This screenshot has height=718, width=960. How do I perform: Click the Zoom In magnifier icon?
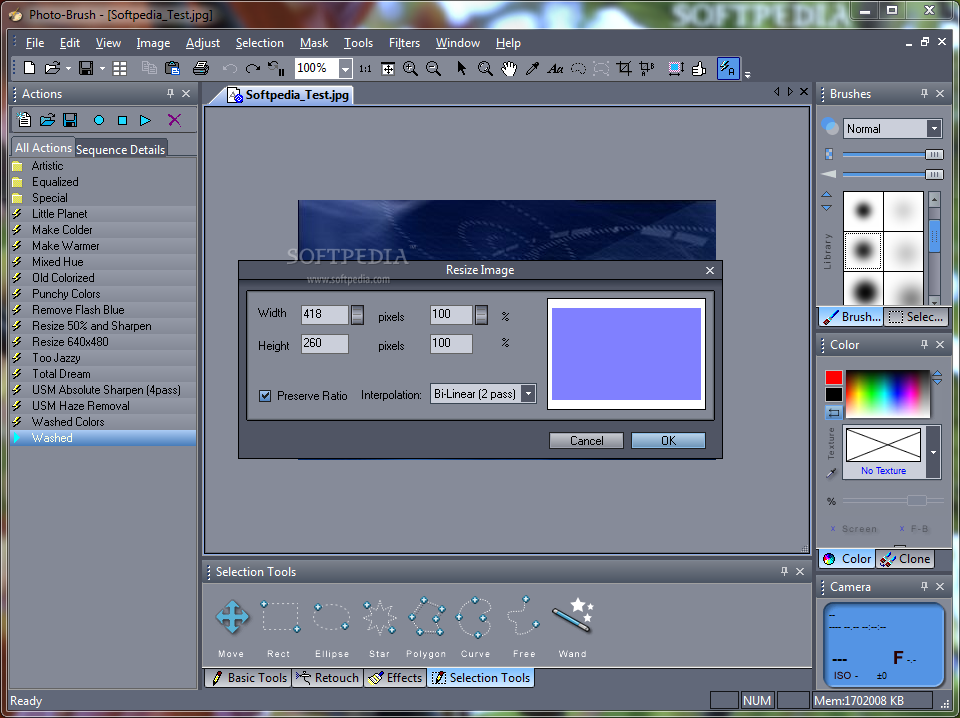(x=410, y=68)
